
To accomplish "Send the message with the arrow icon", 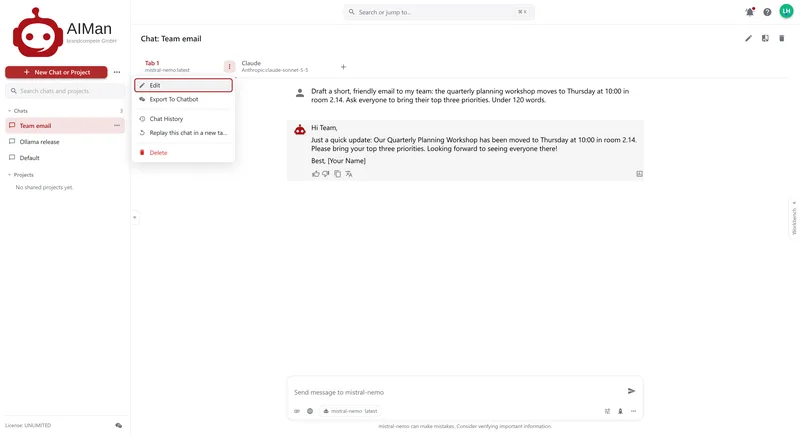I will pyautogui.click(x=631, y=391).
